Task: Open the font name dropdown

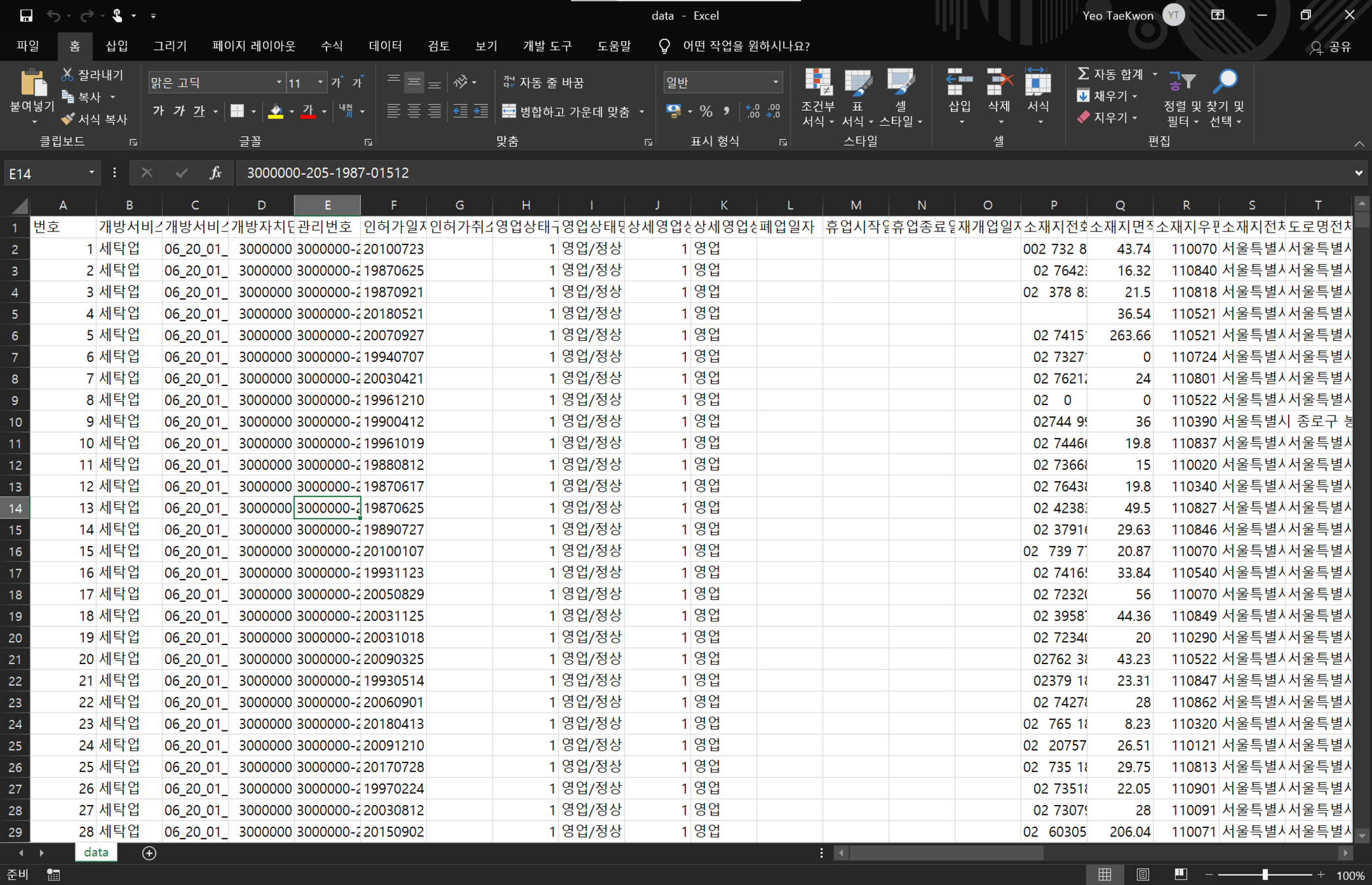Action: point(279,83)
